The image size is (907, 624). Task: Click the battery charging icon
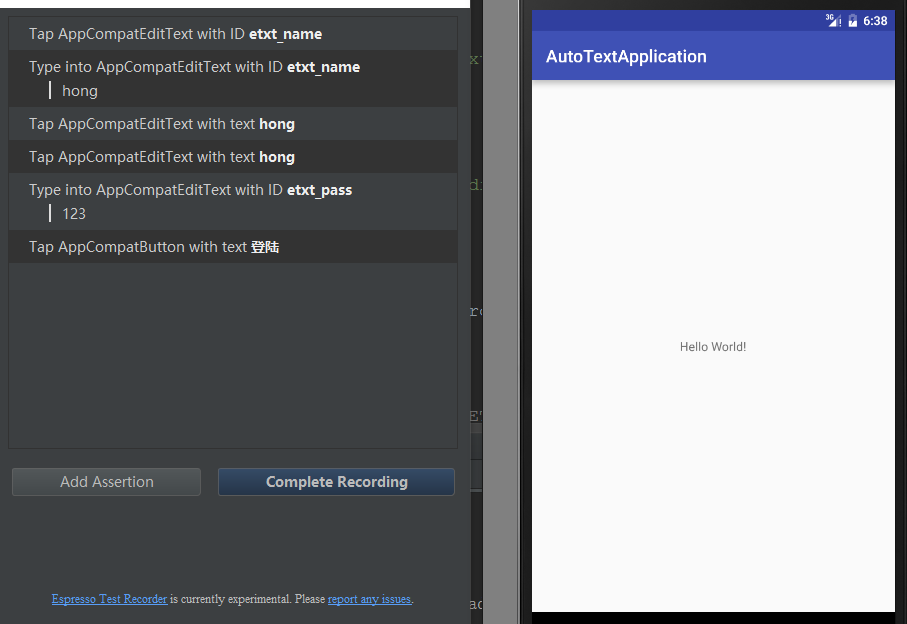pos(852,21)
